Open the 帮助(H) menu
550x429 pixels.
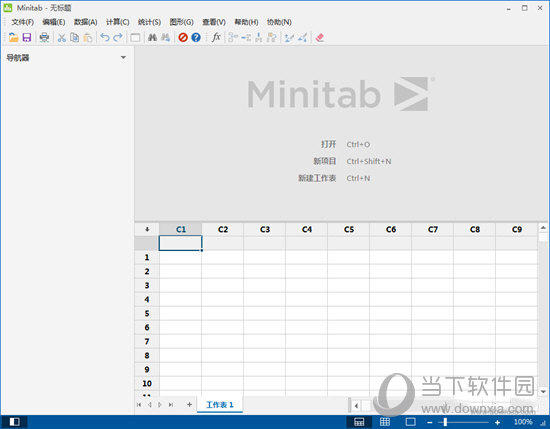246,22
